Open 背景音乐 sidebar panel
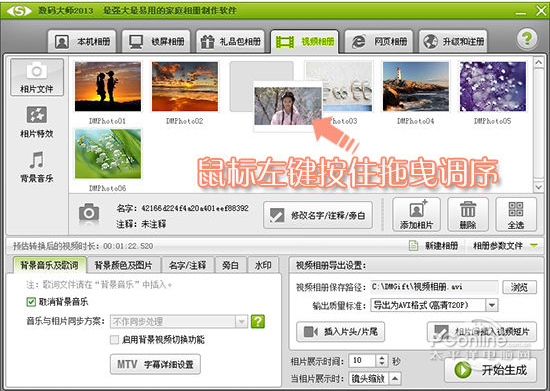Viewport: 550px width, 391px height. [x=37, y=167]
